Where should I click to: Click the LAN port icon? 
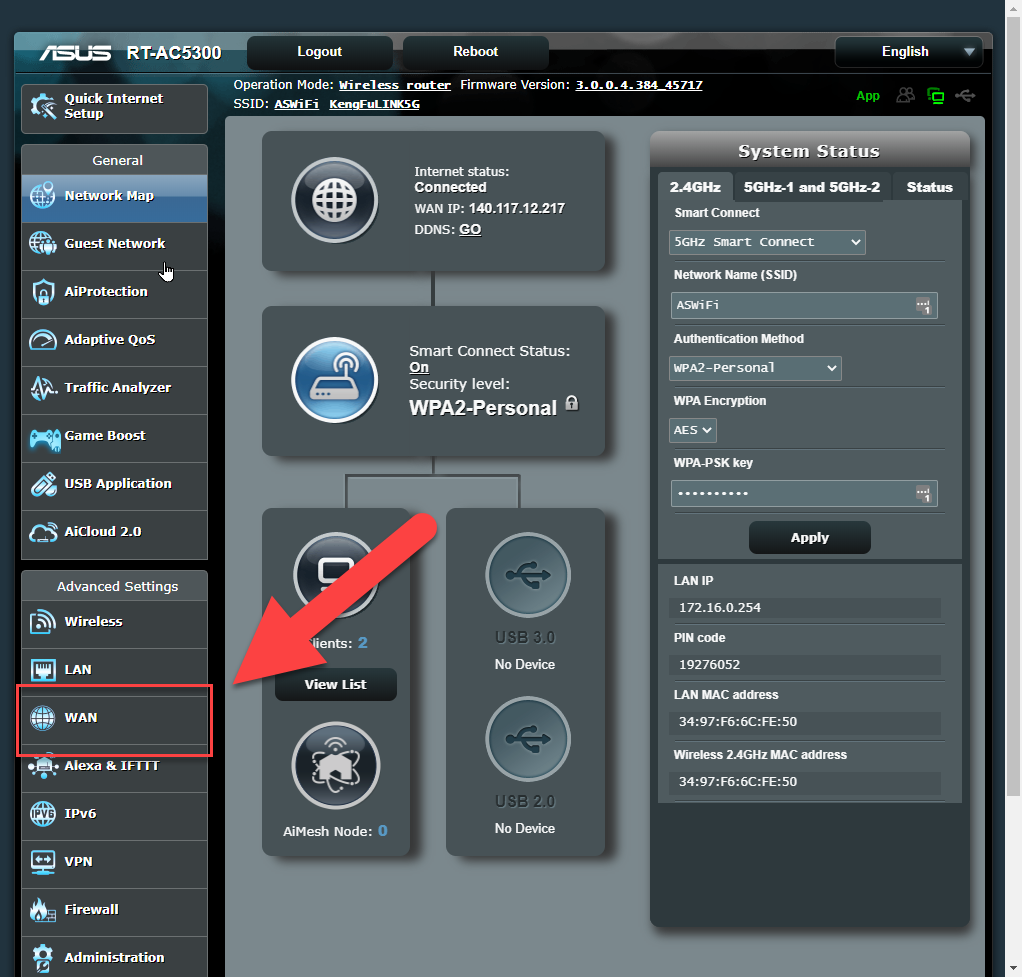(x=43, y=670)
